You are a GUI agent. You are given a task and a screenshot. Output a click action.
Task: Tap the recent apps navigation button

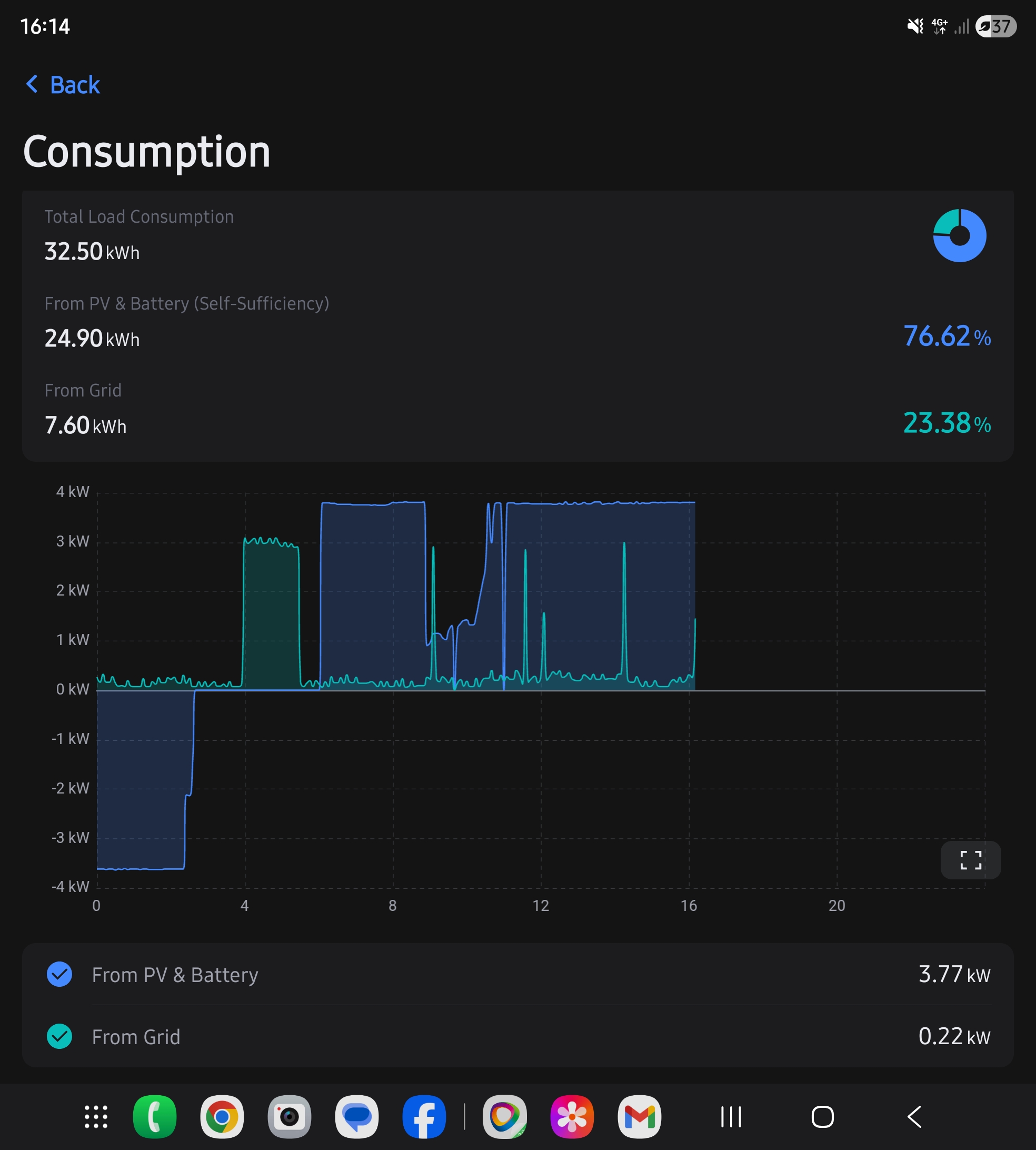731,1116
